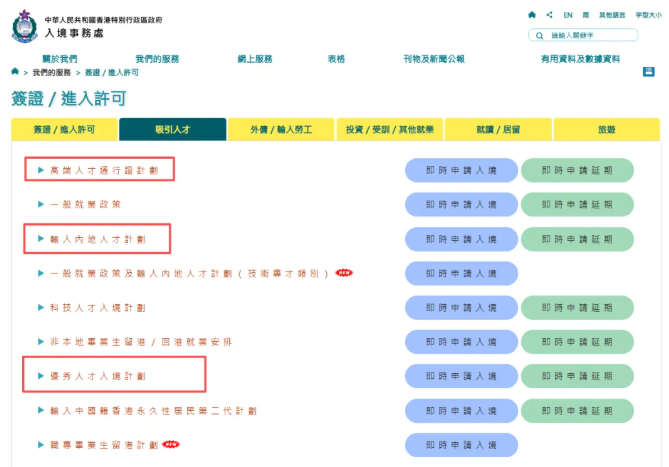Click 即時申請入境 for 科技人才入境計劃
This screenshot has height=467, width=669.
[461, 307]
